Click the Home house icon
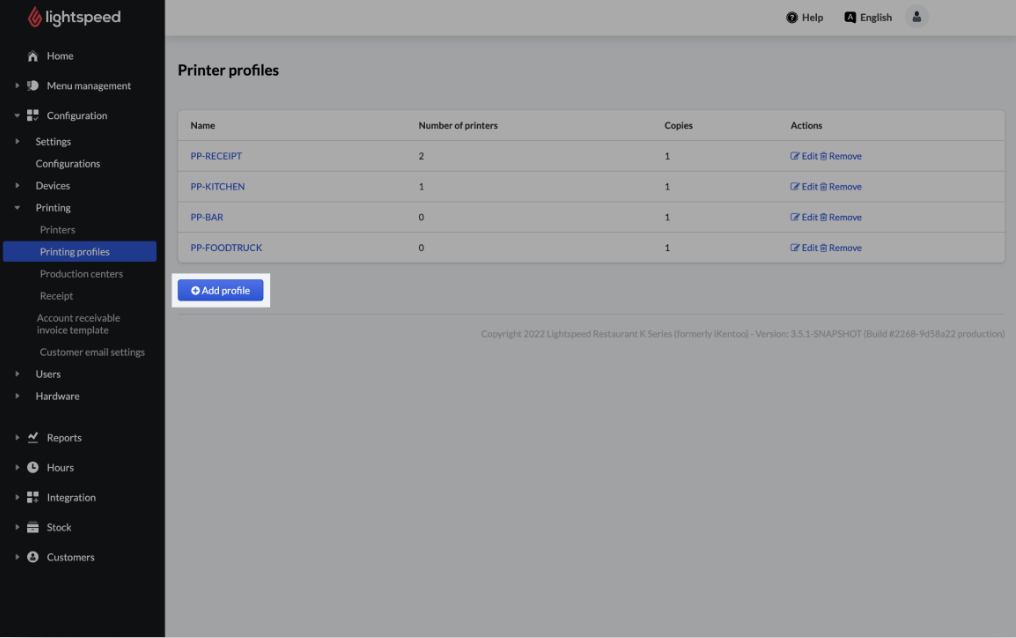Image resolution: width=1016 pixels, height=638 pixels. point(33,56)
